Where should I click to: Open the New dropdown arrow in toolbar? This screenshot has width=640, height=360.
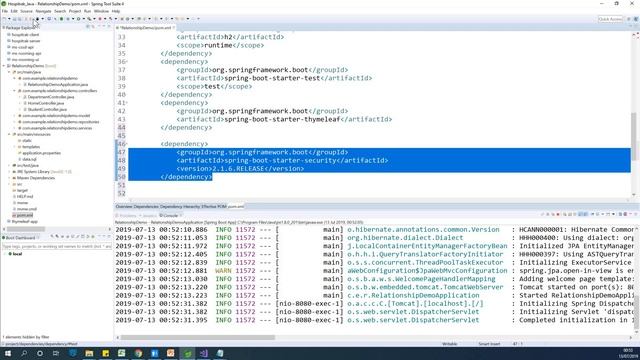(x=9, y=19)
